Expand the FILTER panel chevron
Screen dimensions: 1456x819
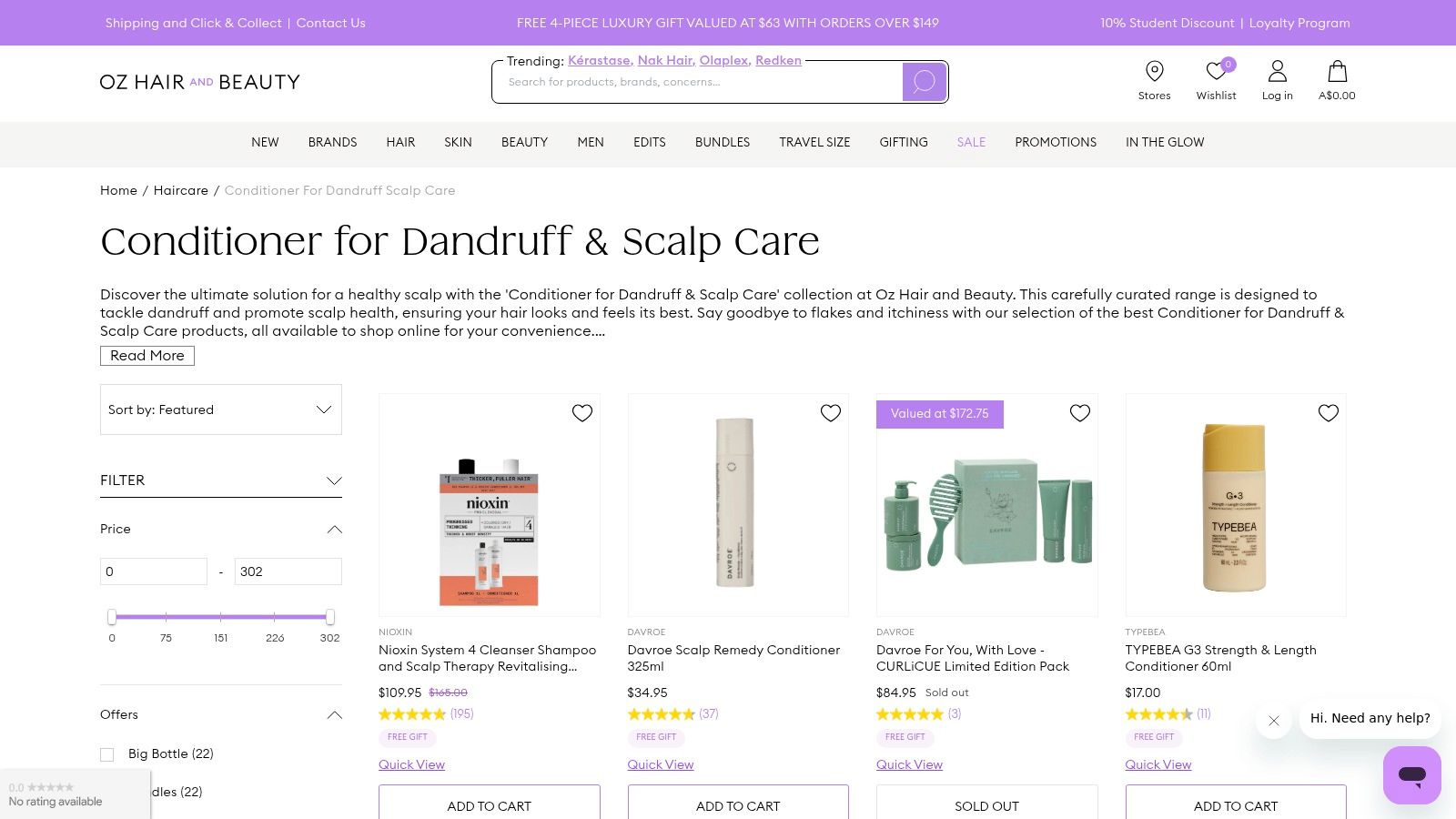coord(334,480)
